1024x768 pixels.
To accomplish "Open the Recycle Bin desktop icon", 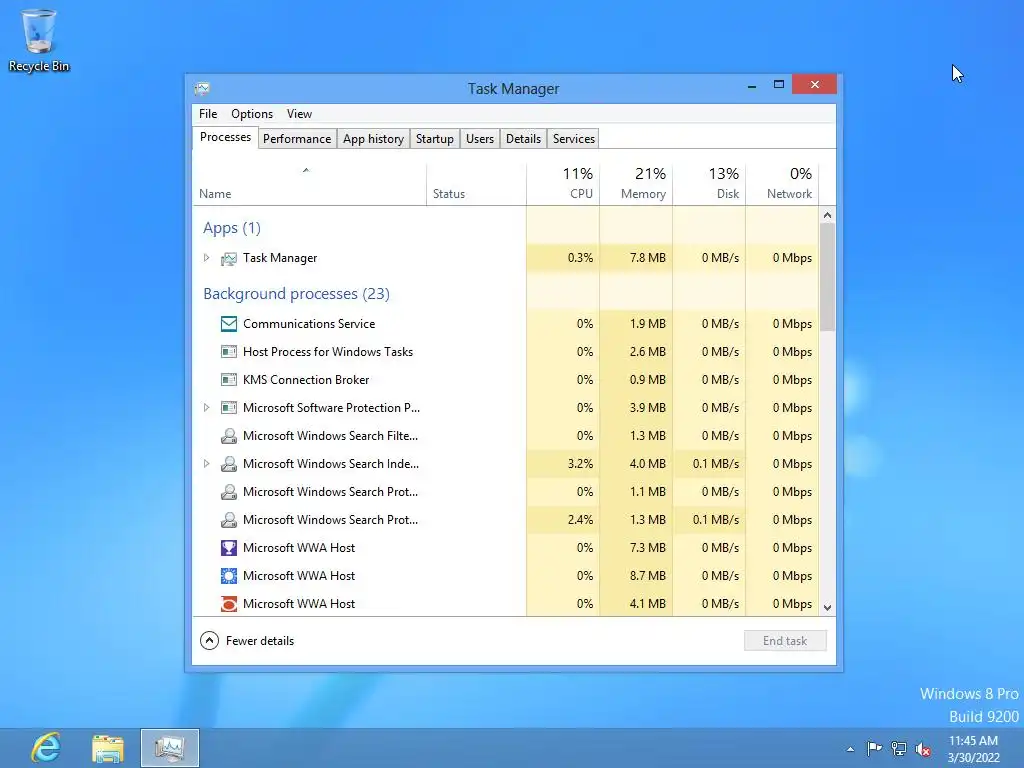I will click(x=39, y=40).
